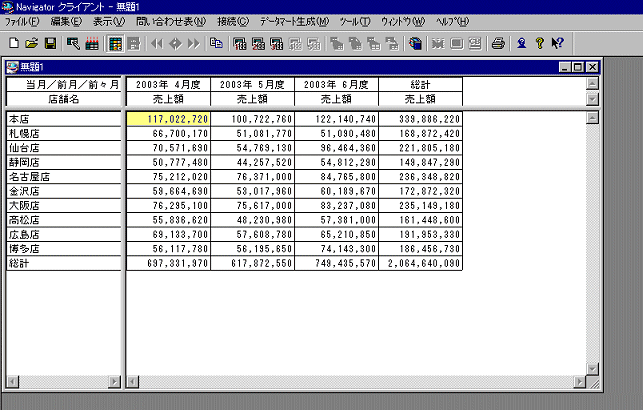Select the 博多店 row label
Image resolution: width=643 pixels, height=410 pixels.
click(x=64, y=248)
